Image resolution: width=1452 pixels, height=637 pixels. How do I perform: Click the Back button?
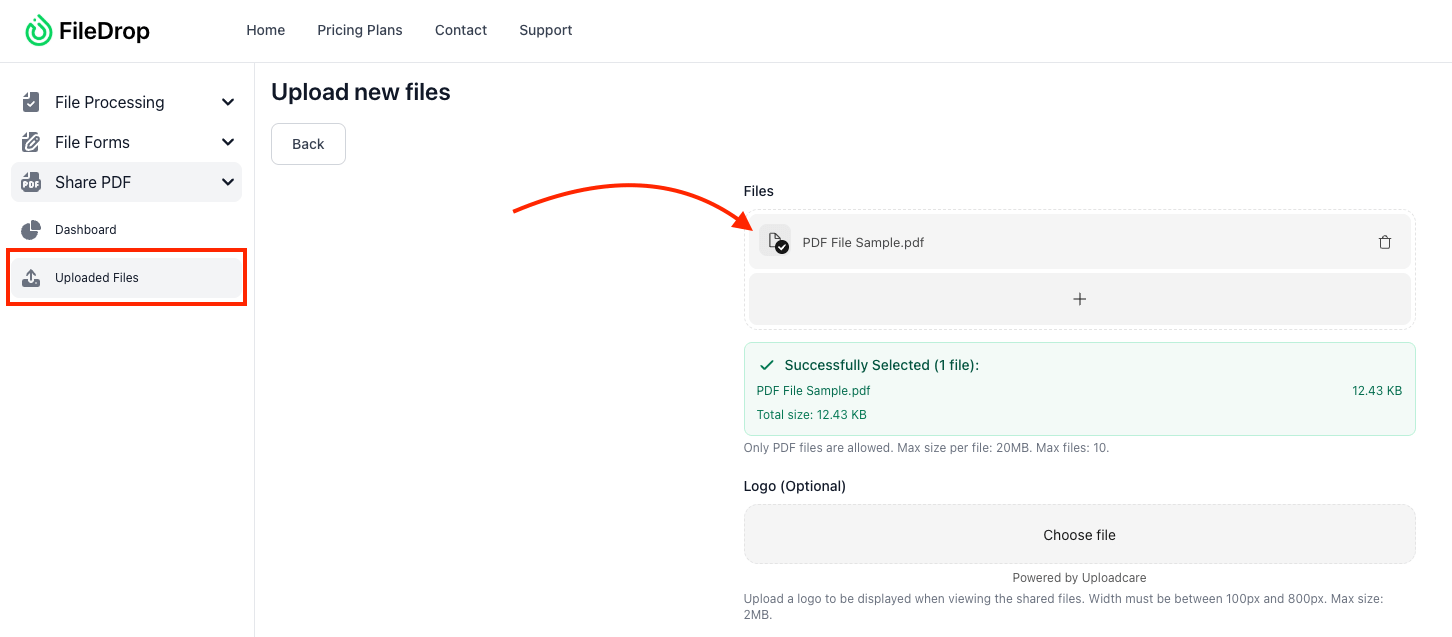[308, 144]
